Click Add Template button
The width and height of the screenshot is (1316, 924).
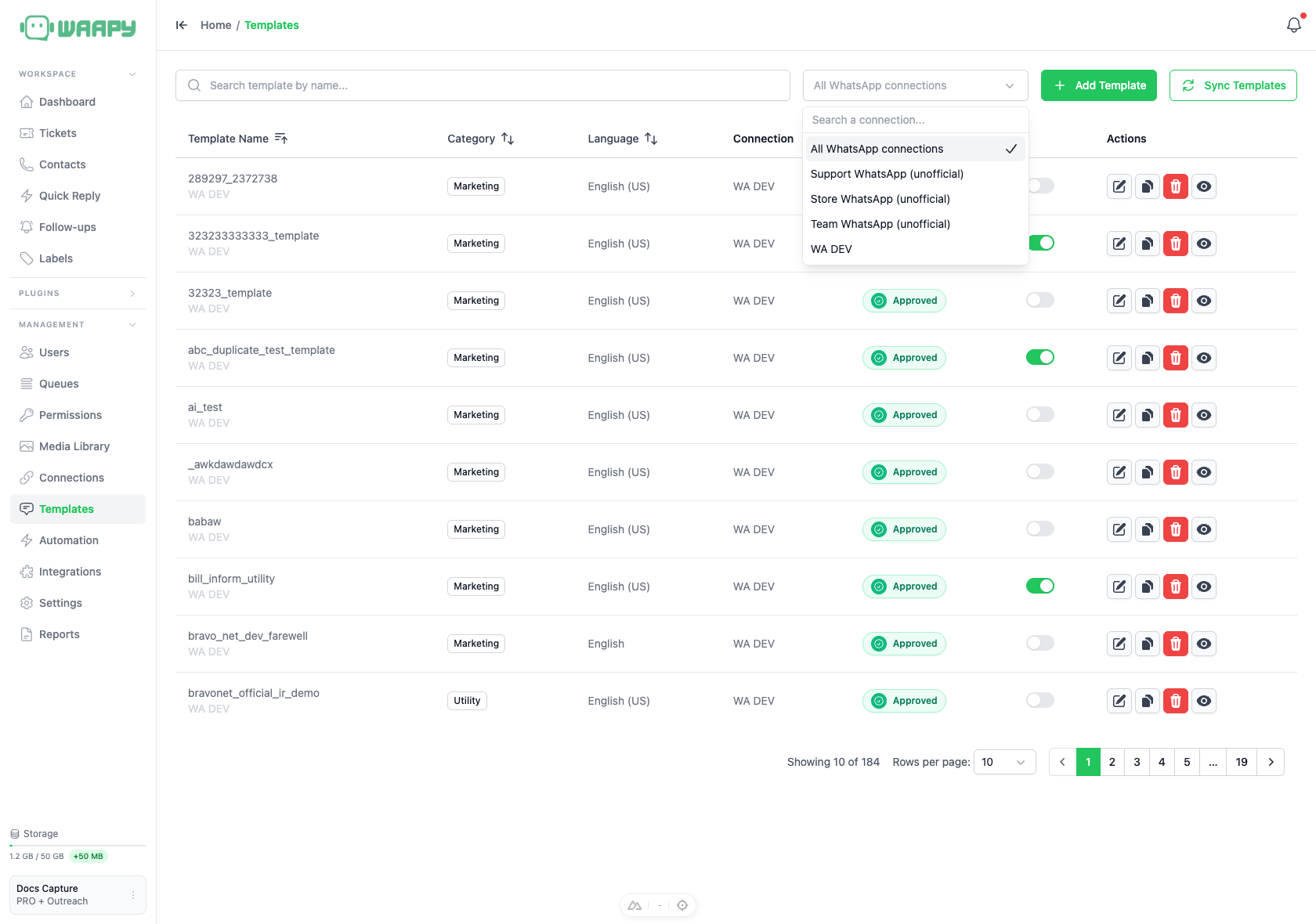coord(1099,85)
